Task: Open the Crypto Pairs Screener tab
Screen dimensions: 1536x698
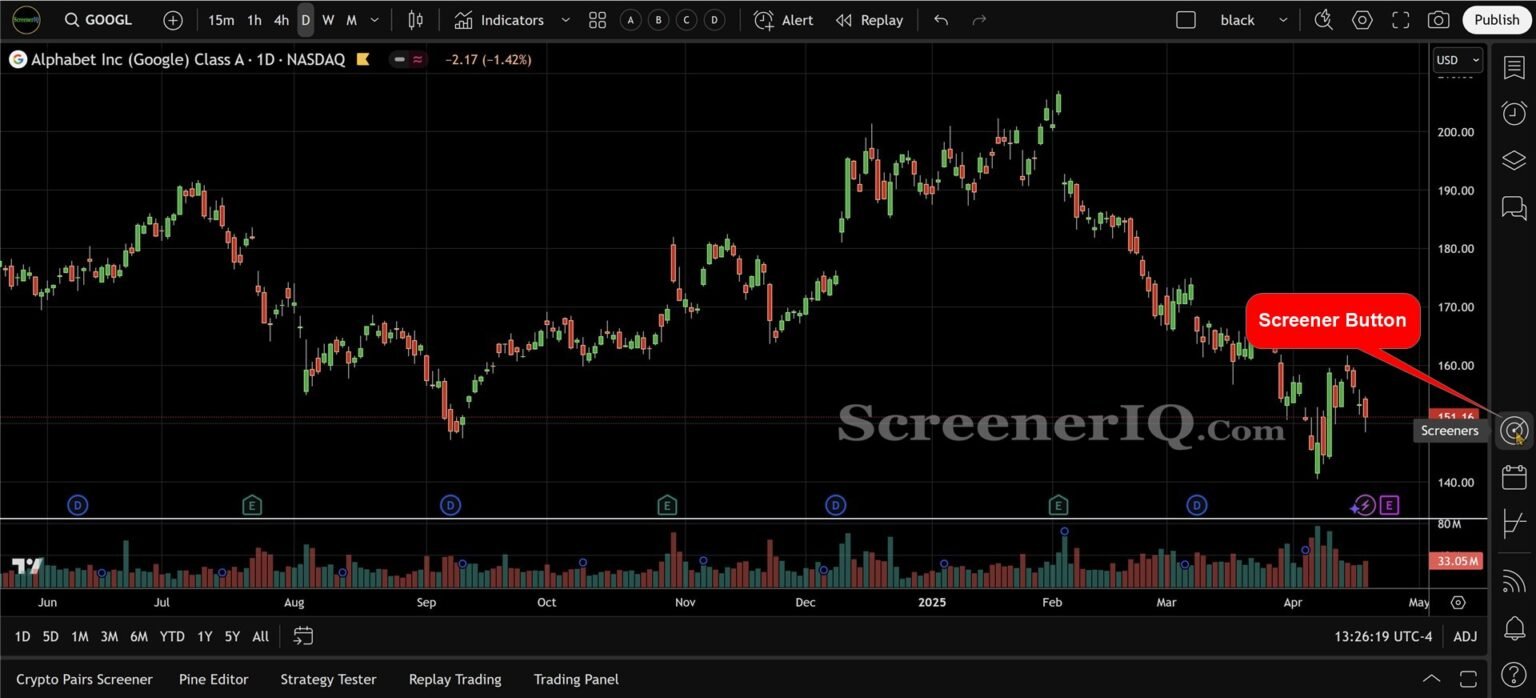Action: (84, 679)
